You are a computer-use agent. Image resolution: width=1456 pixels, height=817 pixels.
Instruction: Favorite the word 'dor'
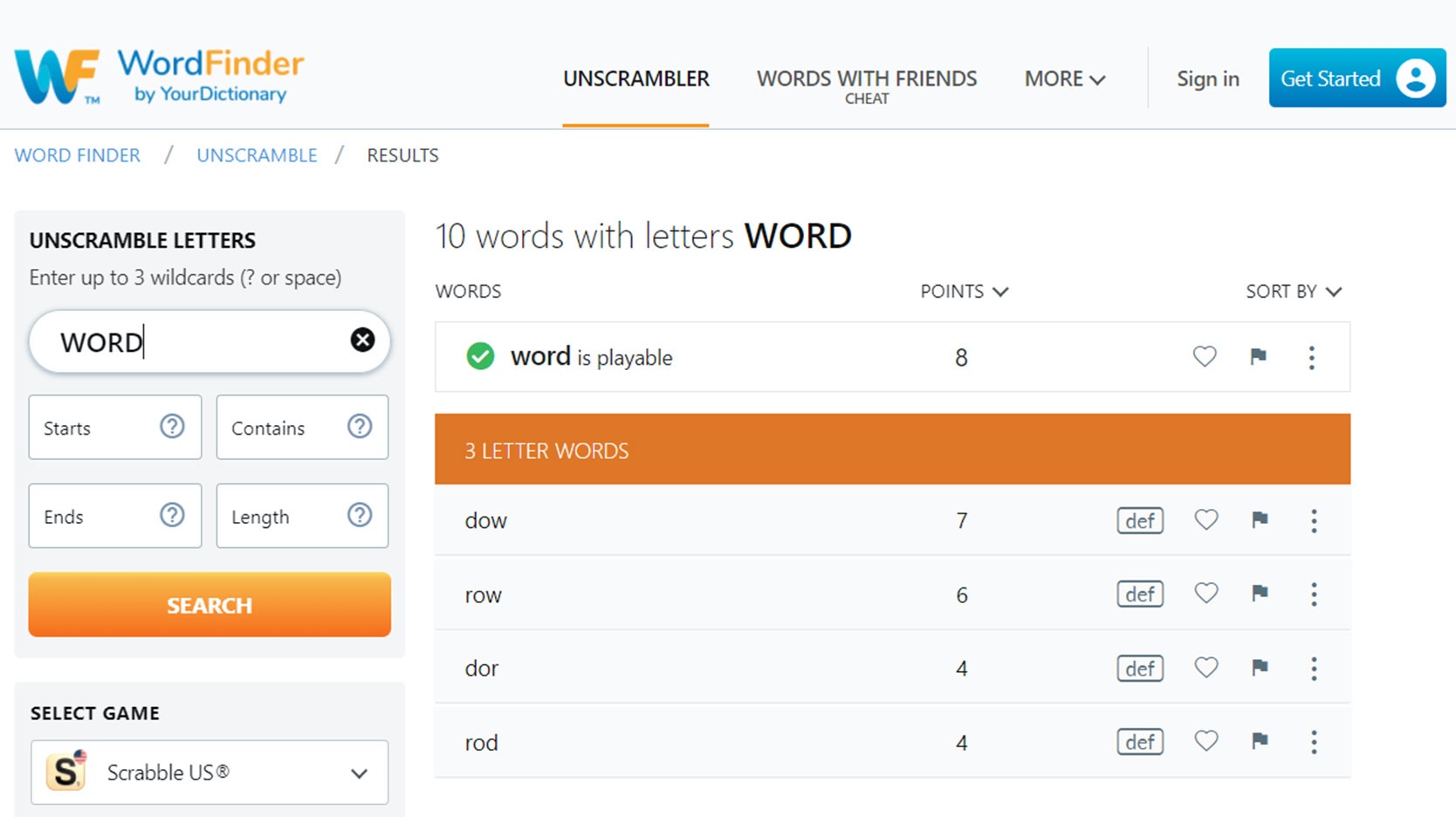1206,668
